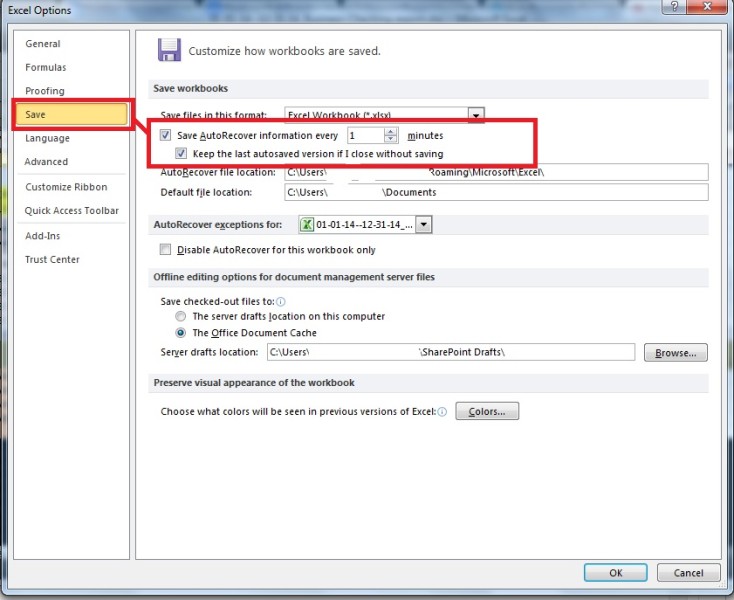Click info icon beside Choose what colors
The height and width of the screenshot is (600, 734).
442,412
